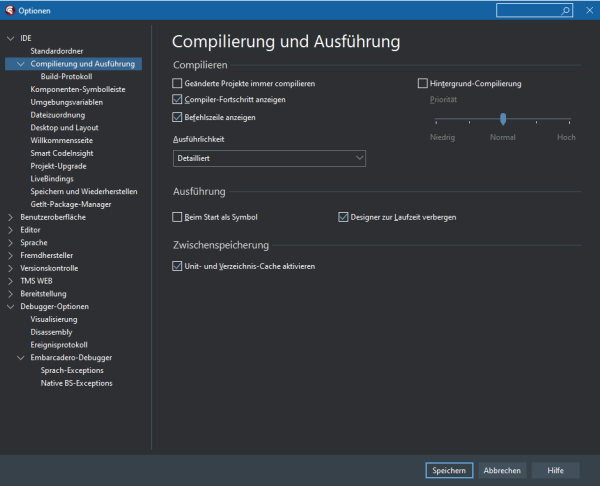Collapse the Embarcadero-Debugger node

point(21,357)
